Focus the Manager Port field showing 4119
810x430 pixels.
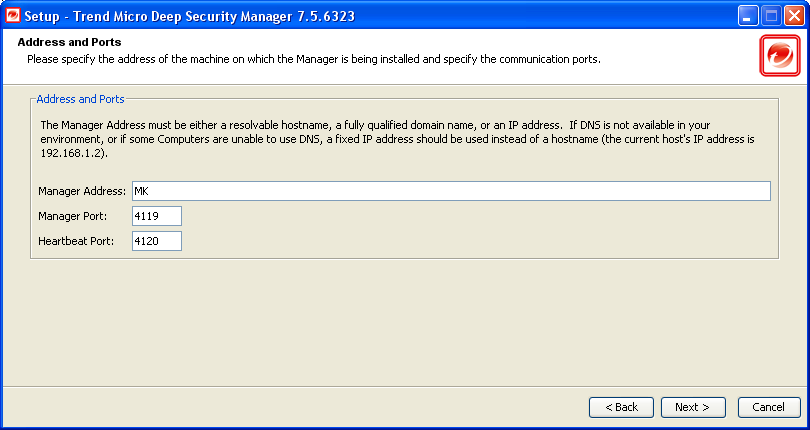[x=156, y=216]
